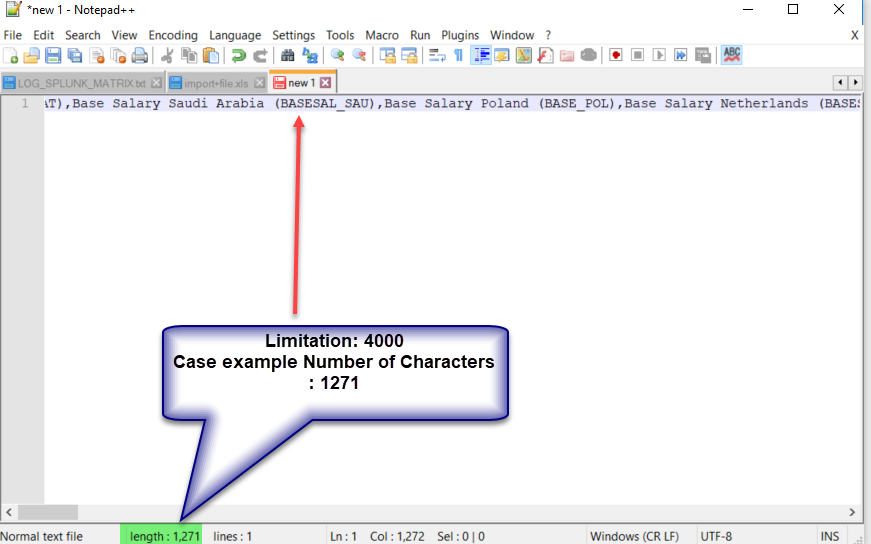Save recorded macro icon

tap(703, 55)
